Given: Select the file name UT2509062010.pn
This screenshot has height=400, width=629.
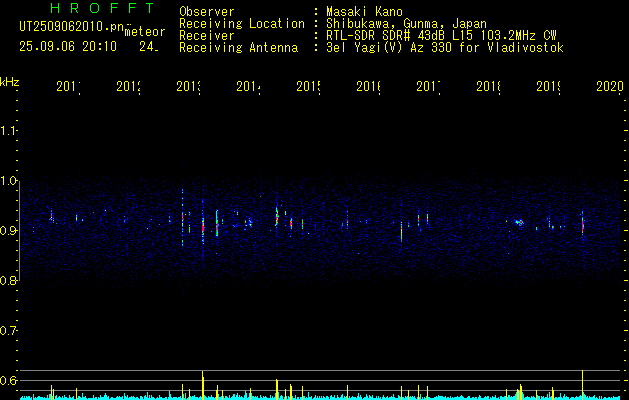Looking at the screenshot, I should coord(71,27).
